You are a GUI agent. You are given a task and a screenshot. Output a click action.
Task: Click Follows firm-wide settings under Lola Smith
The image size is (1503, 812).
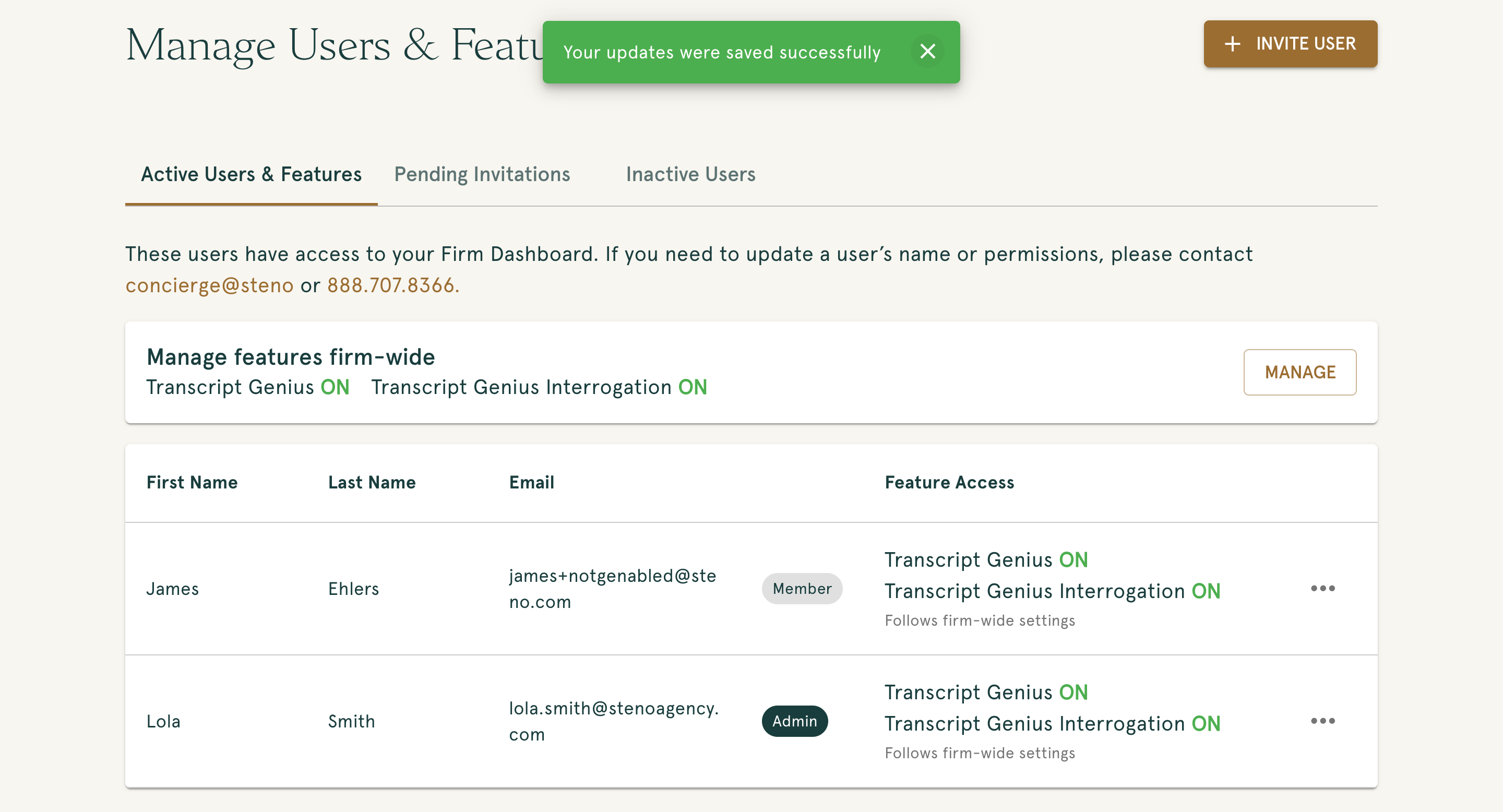point(979,753)
